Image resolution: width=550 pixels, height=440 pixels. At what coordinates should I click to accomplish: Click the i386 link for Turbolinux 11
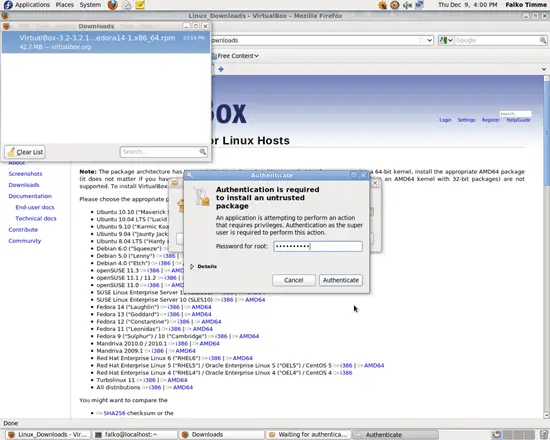pyautogui.click(x=149, y=380)
